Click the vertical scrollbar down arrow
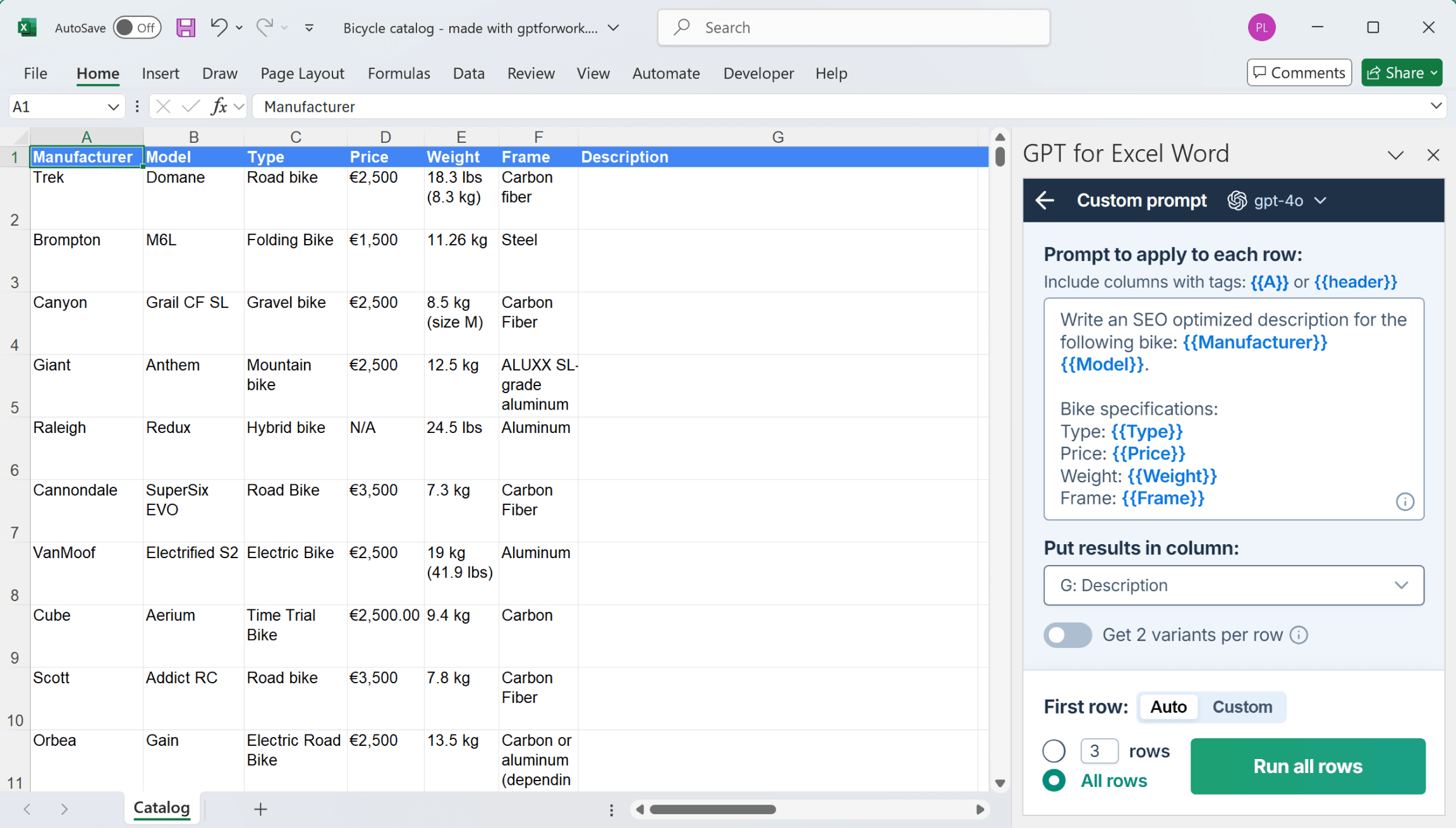The height and width of the screenshot is (828, 1456). (x=1000, y=783)
